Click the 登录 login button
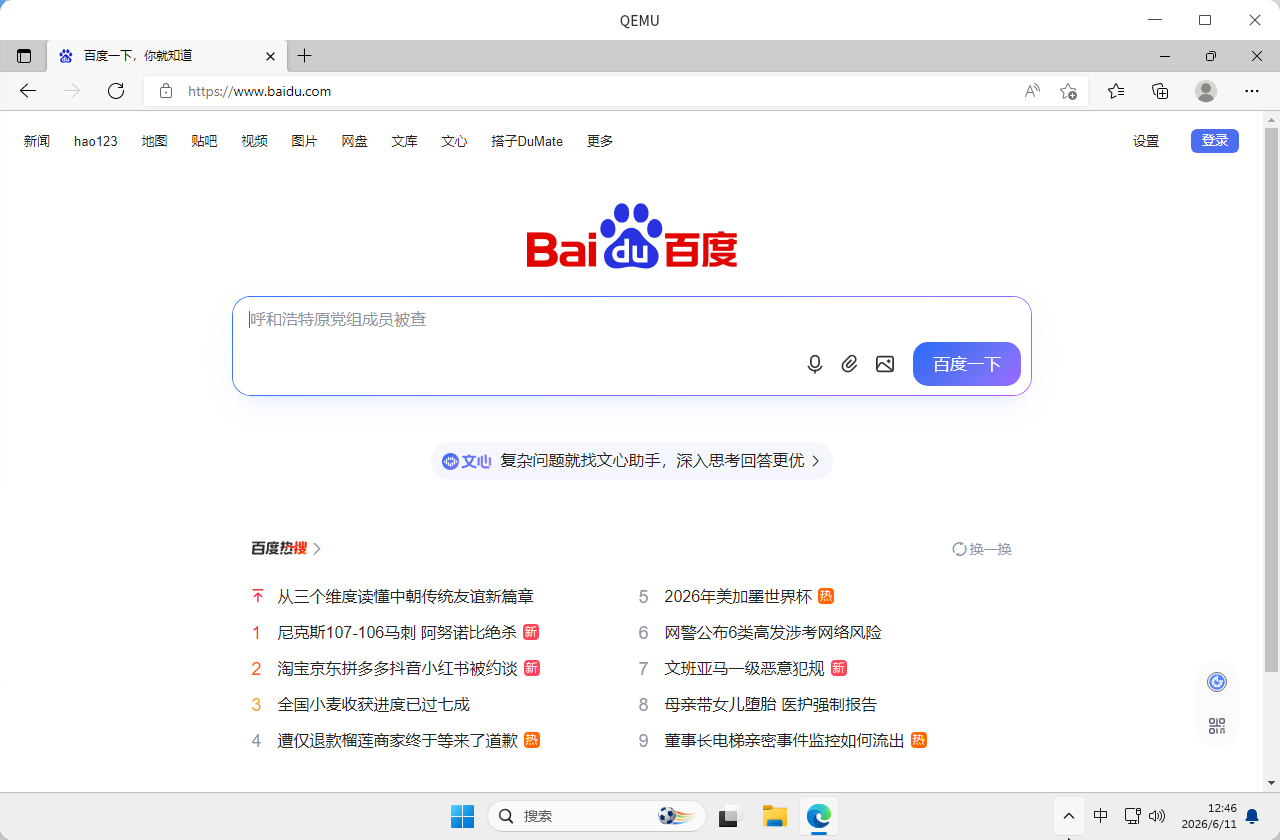The height and width of the screenshot is (840, 1280). tap(1215, 141)
